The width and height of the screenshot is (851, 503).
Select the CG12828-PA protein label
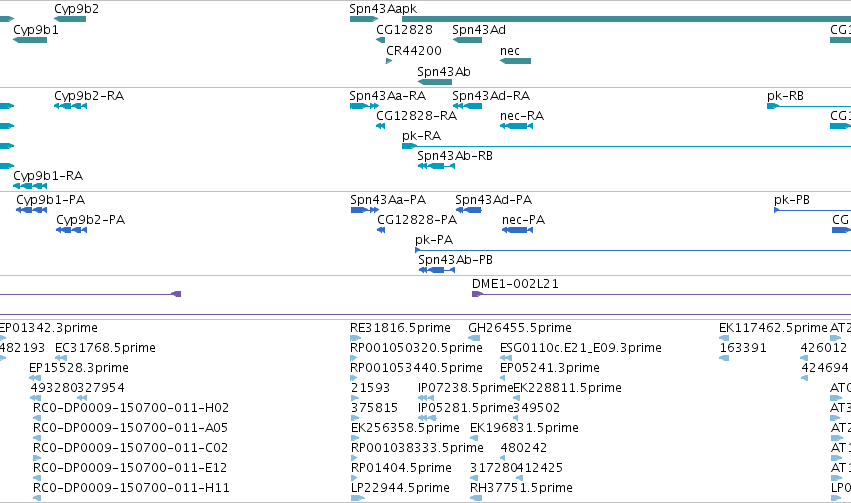pos(417,220)
